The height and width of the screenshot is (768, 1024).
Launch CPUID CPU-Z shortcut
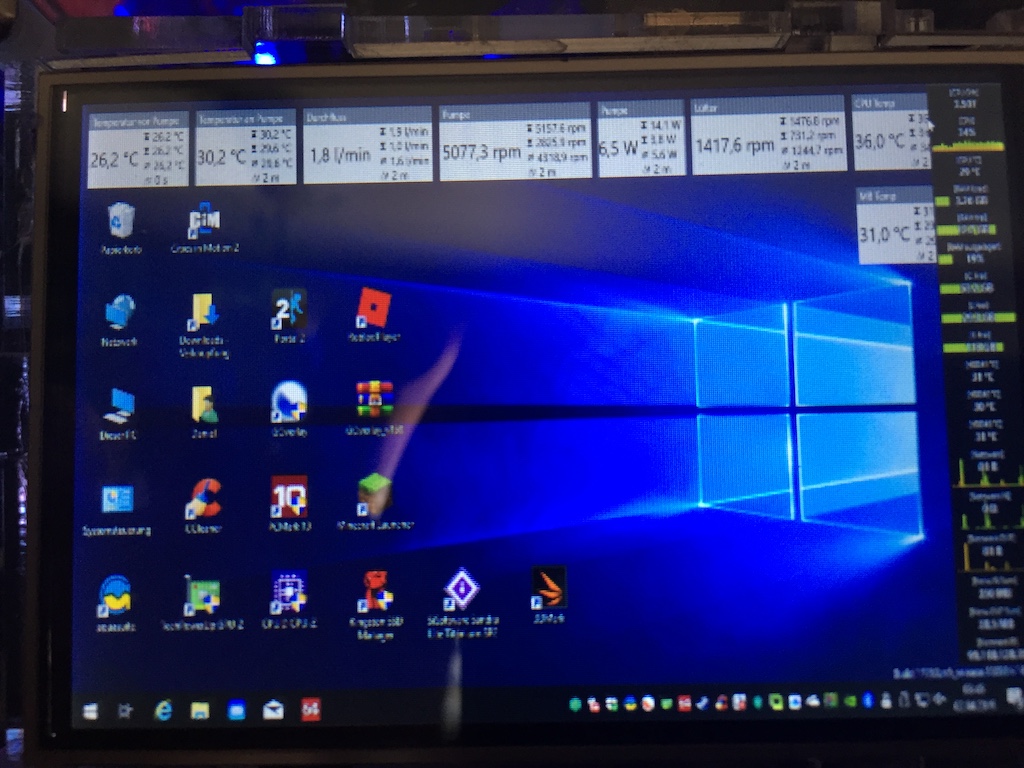(289, 600)
